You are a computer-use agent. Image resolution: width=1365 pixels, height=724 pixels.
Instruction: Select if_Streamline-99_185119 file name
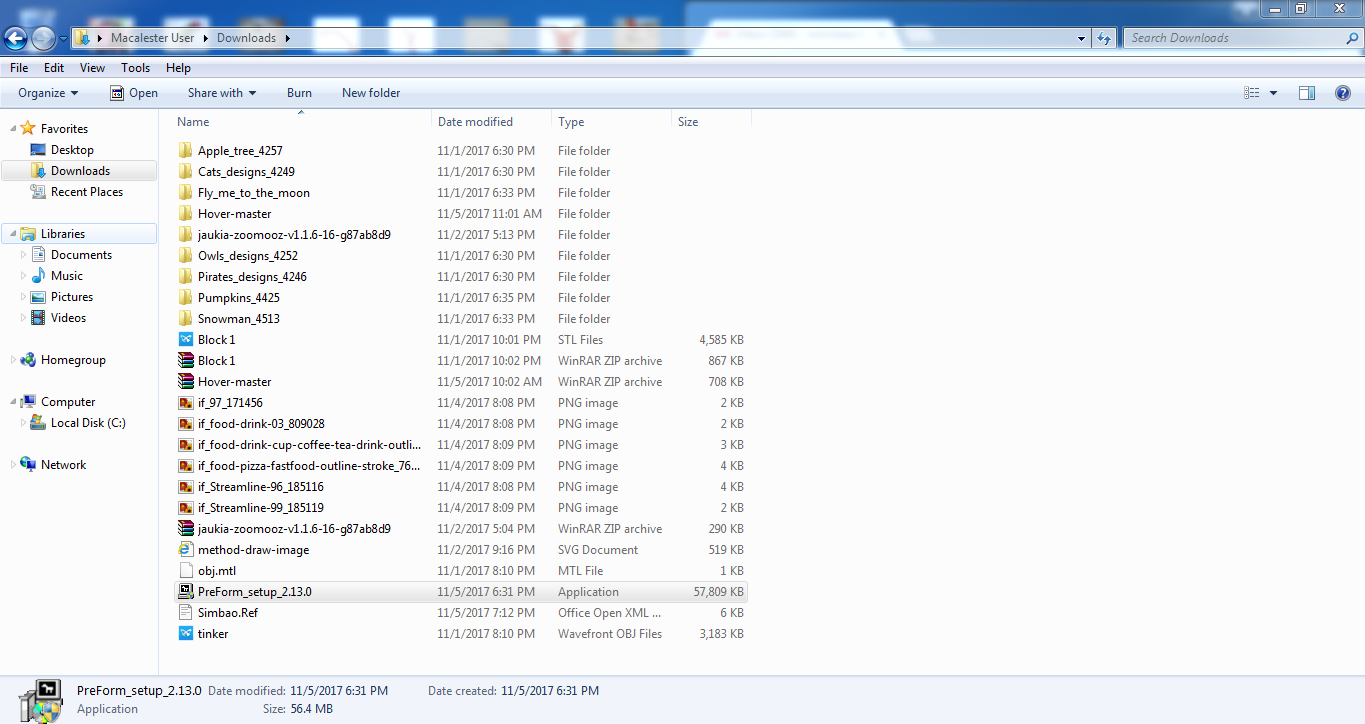[261, 508]
